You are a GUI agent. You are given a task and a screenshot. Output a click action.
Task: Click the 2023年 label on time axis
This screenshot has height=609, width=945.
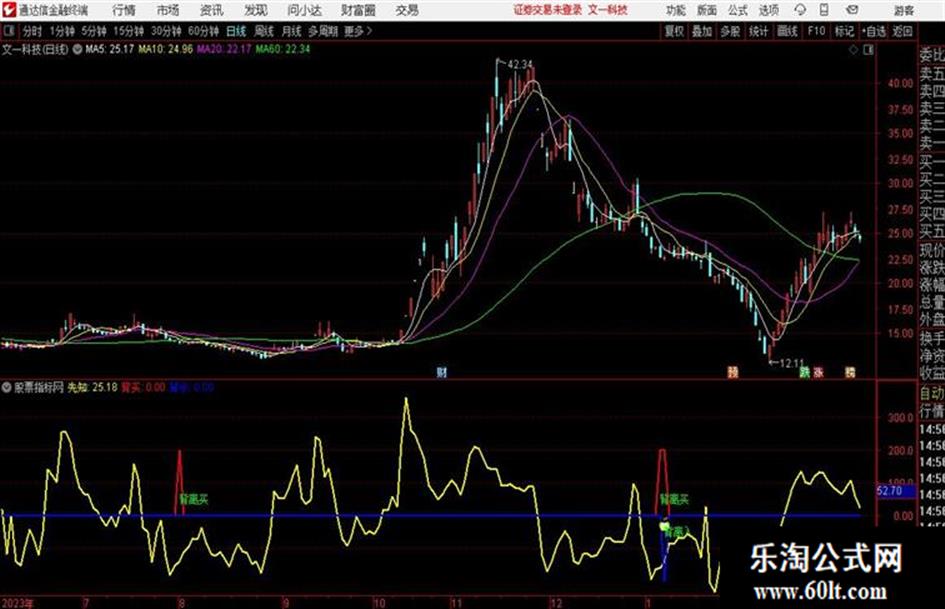click(17, 603)
